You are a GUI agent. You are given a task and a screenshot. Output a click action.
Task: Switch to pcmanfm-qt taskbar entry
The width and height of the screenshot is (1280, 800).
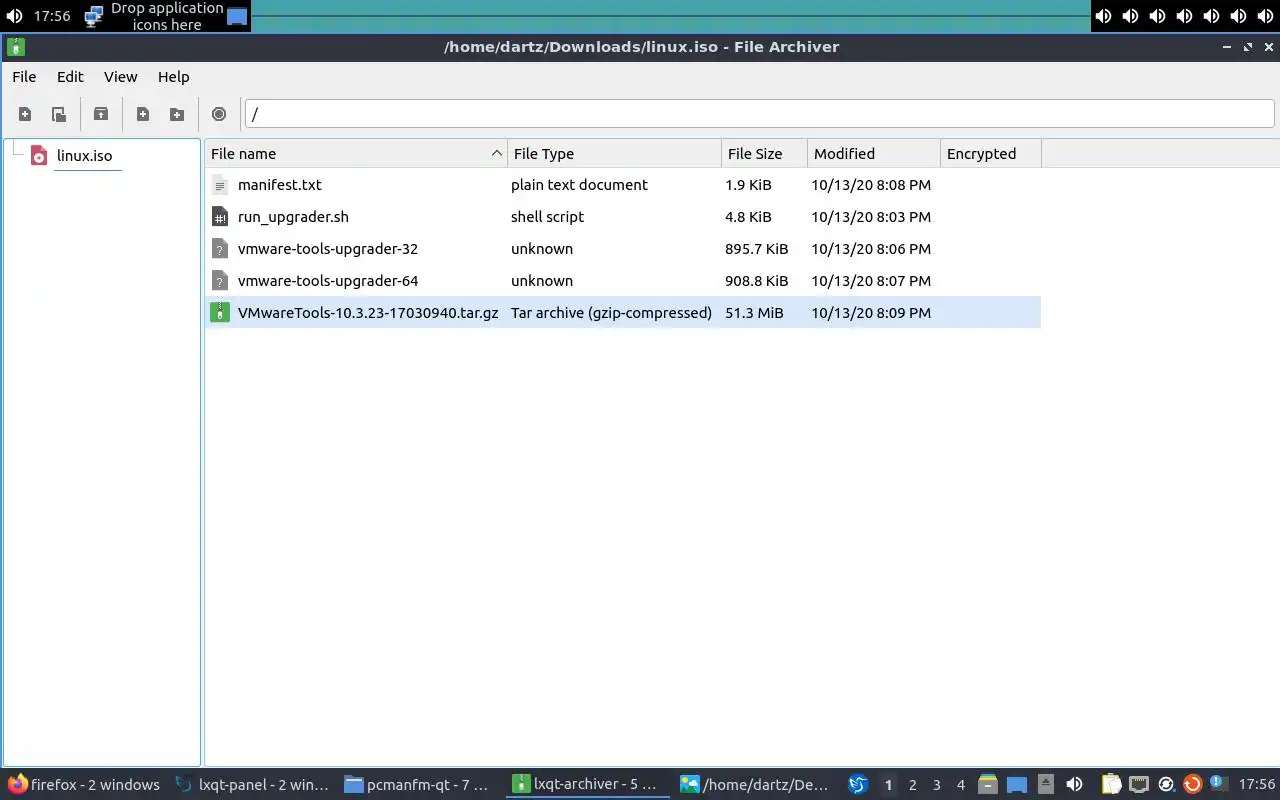(417, 785)
